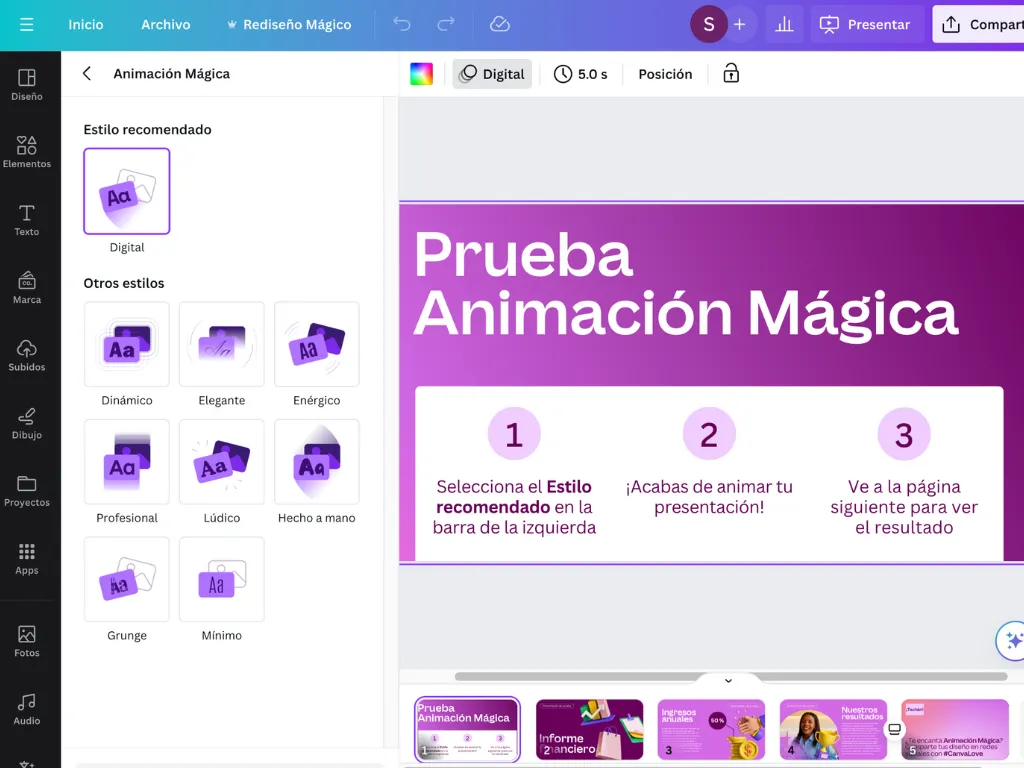Select the Grunge animation style
Viewport: 1024px width, 768px height.
pos(127,579)
